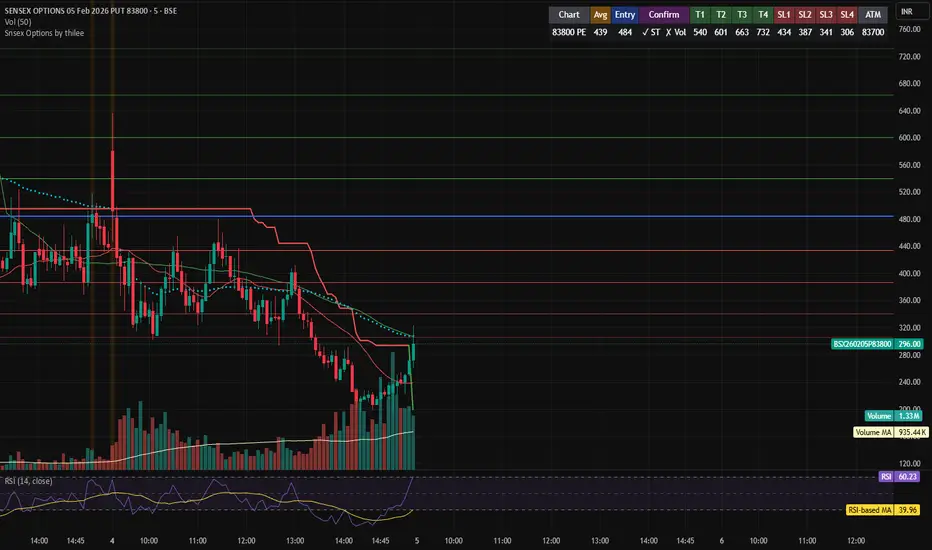Open the SENSEX OPTIONS 05 Feb 2026 PUT symbol title
932x550 pixels.
(90, 11)
